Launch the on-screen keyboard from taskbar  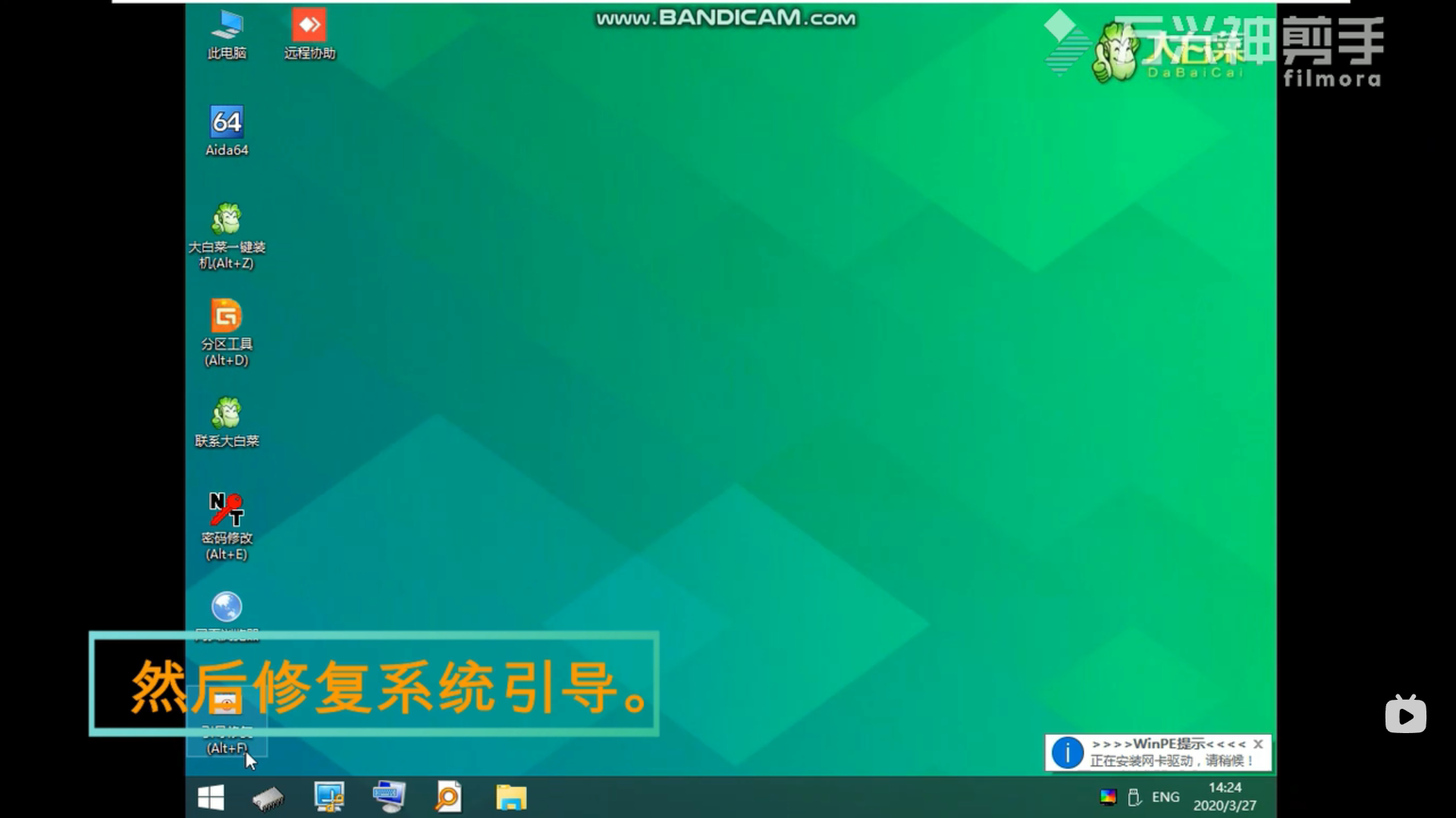[389, 798]
